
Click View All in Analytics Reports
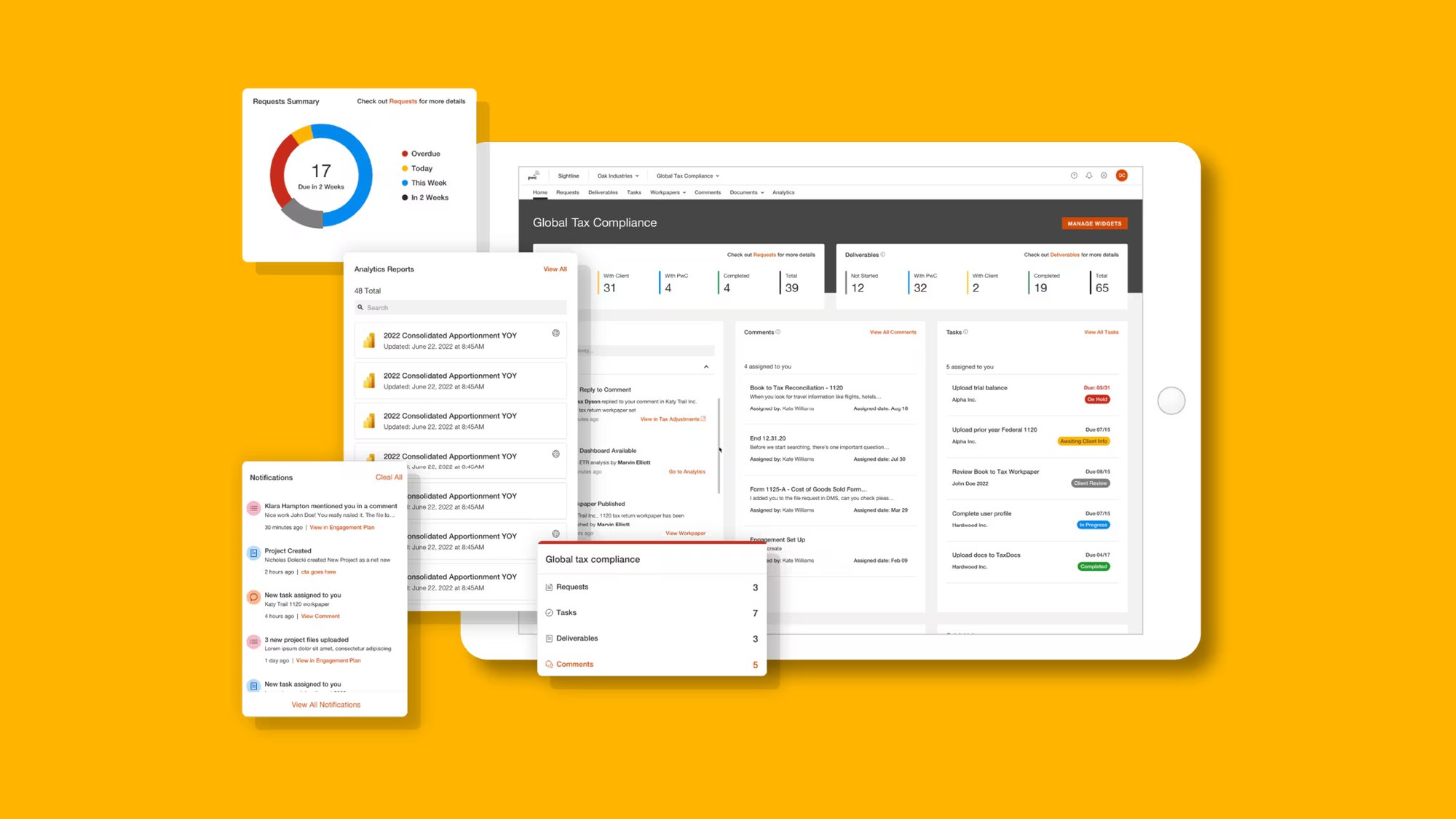click(x=555, y=269)
